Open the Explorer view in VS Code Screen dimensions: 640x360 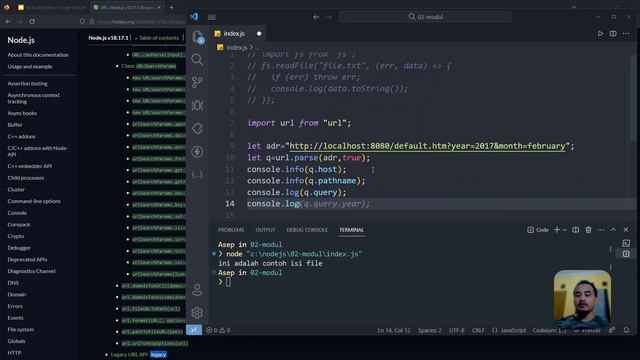pos(198,38)
